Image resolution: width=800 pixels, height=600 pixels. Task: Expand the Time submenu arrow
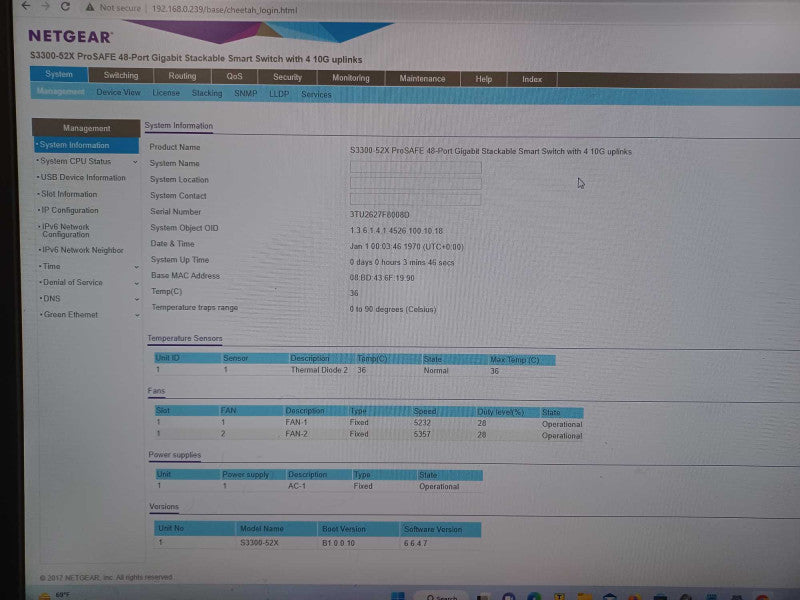click(136, 267)
